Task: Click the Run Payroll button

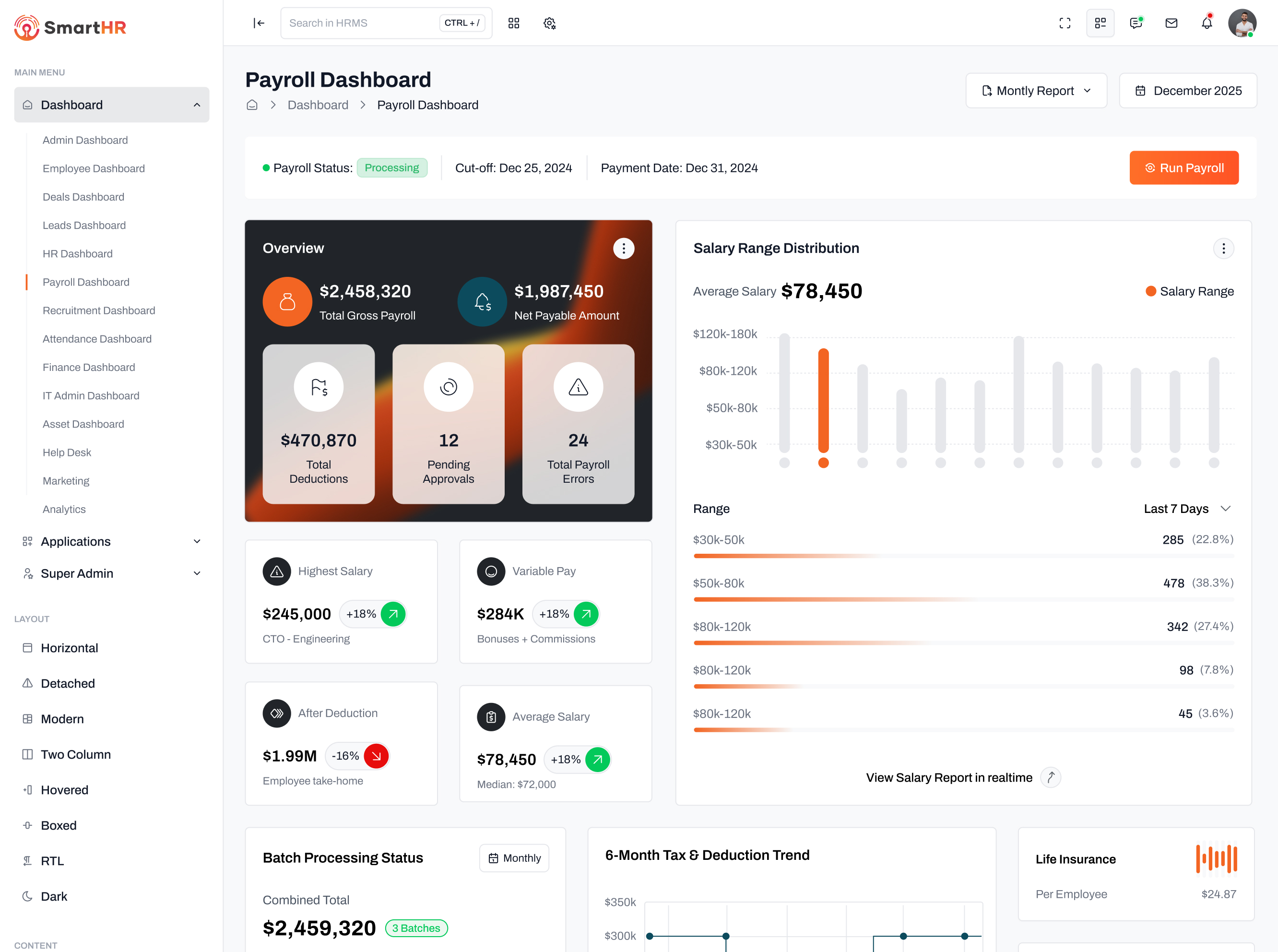Action: coord(1183,167)
